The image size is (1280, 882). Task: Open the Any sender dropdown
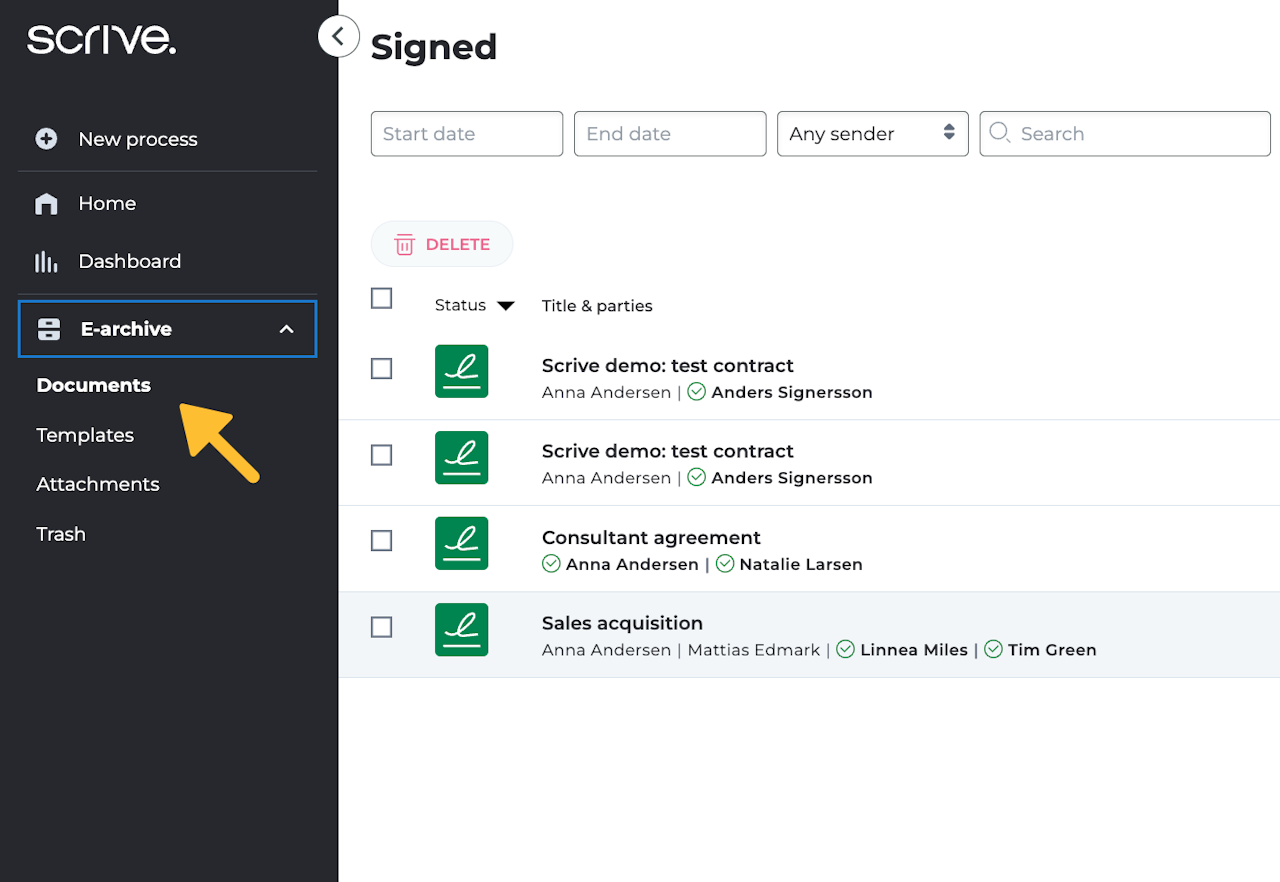[x=872, y=134]
